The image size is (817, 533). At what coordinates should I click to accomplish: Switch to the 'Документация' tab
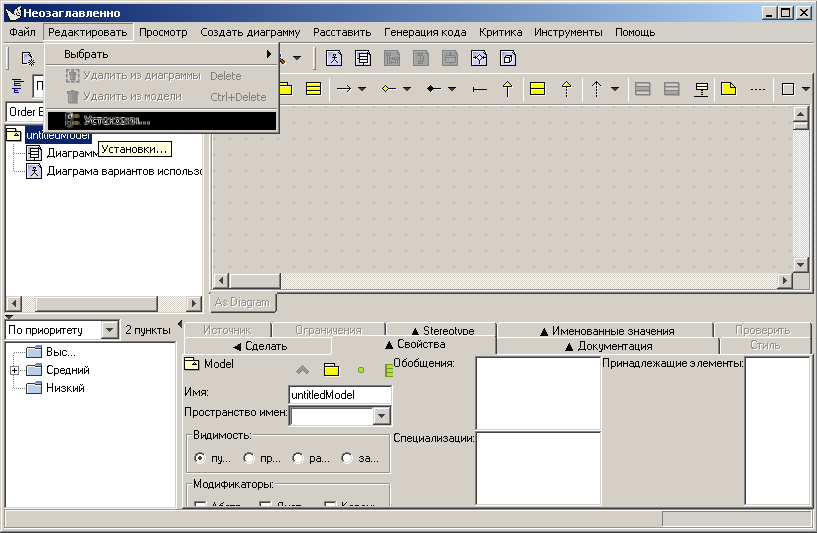pos(608,346)
